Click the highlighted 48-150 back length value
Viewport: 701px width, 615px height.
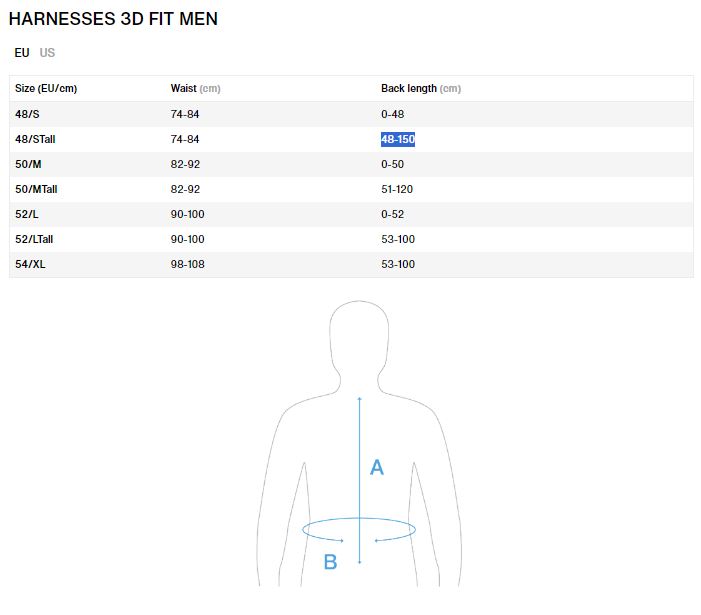coord(398,139)
